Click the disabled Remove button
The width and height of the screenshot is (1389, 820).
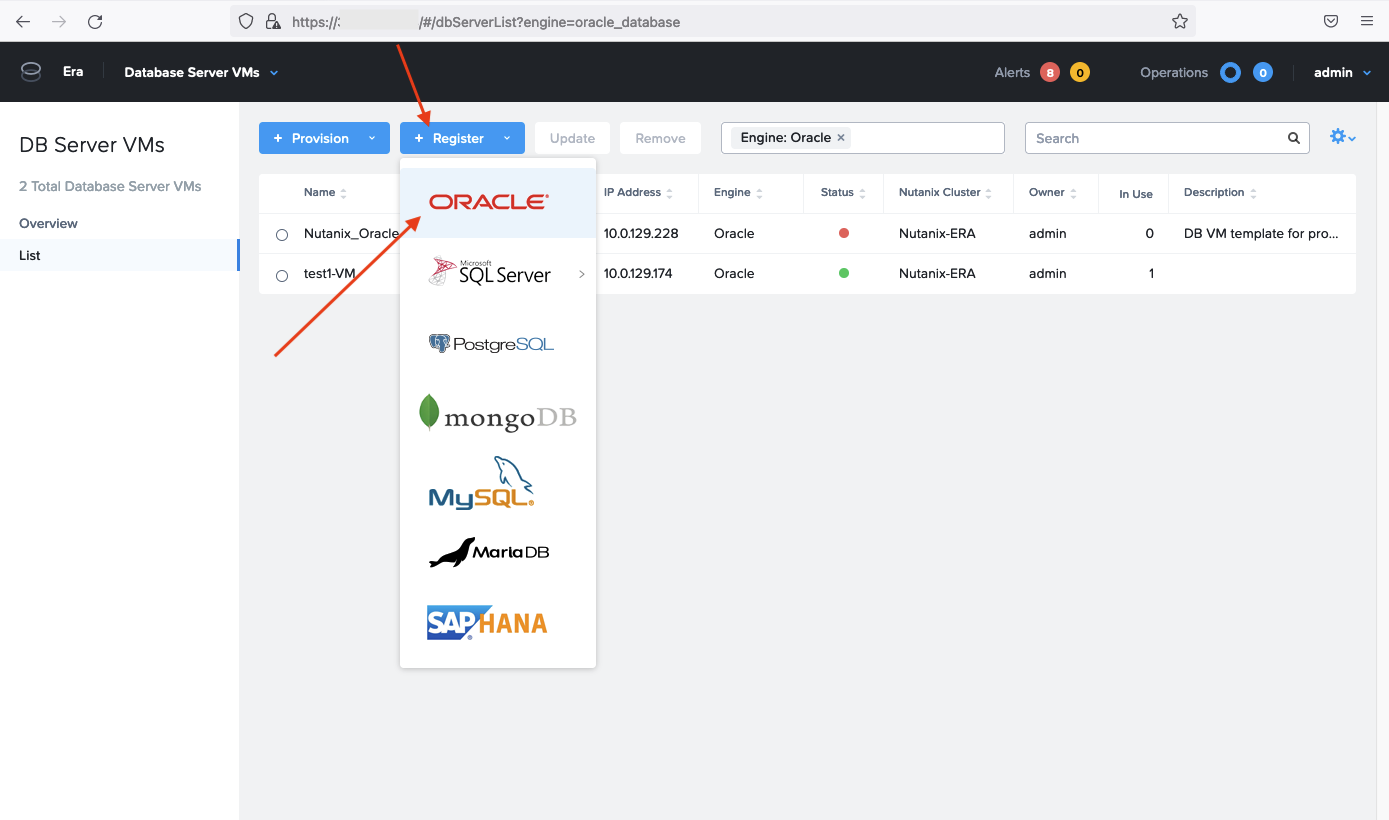click(660, 138)
